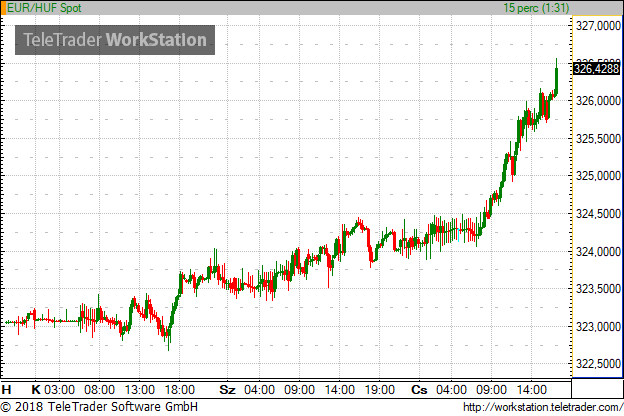Click the 04:00 label after Cs

click(451, 389)
